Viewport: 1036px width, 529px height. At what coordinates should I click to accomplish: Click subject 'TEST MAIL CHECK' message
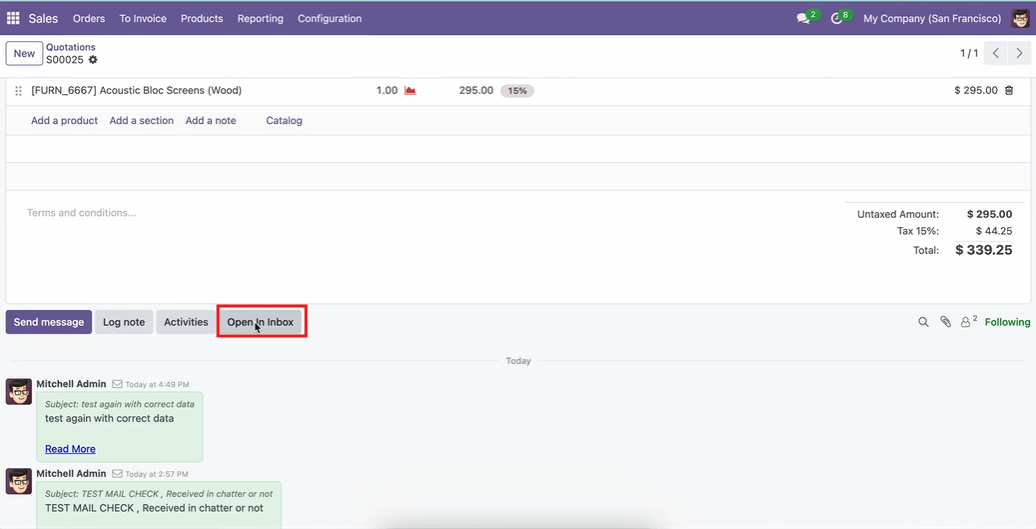(159, 494)
